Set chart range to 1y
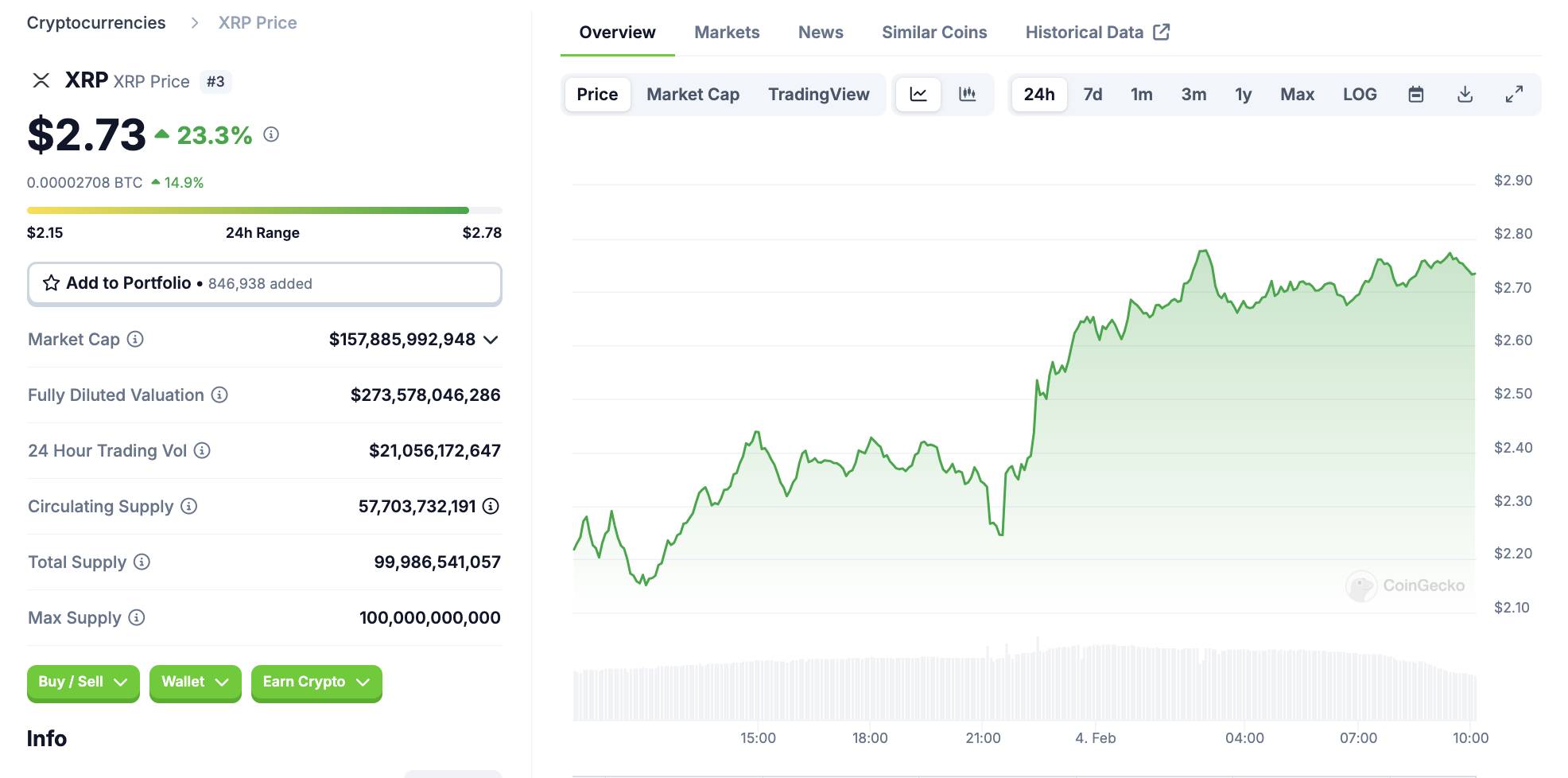Viewport: 1568px width, 778px height. pyautogui.click(x=1243, y=94)
